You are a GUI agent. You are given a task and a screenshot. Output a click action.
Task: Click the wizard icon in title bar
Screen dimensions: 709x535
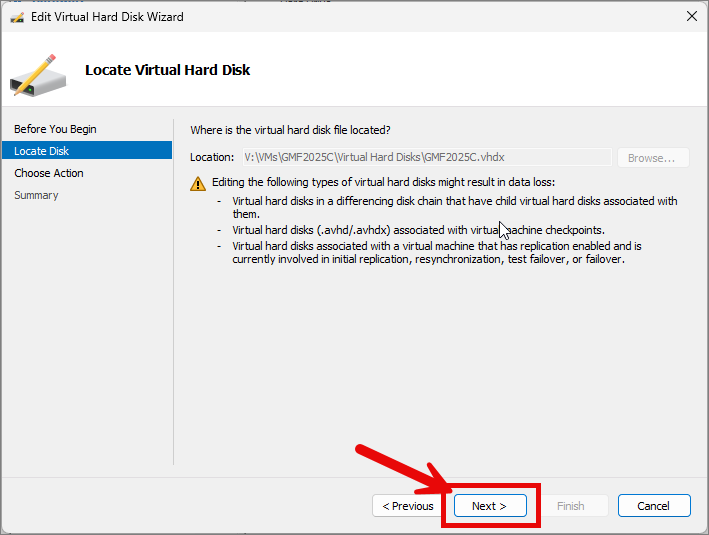17,17
